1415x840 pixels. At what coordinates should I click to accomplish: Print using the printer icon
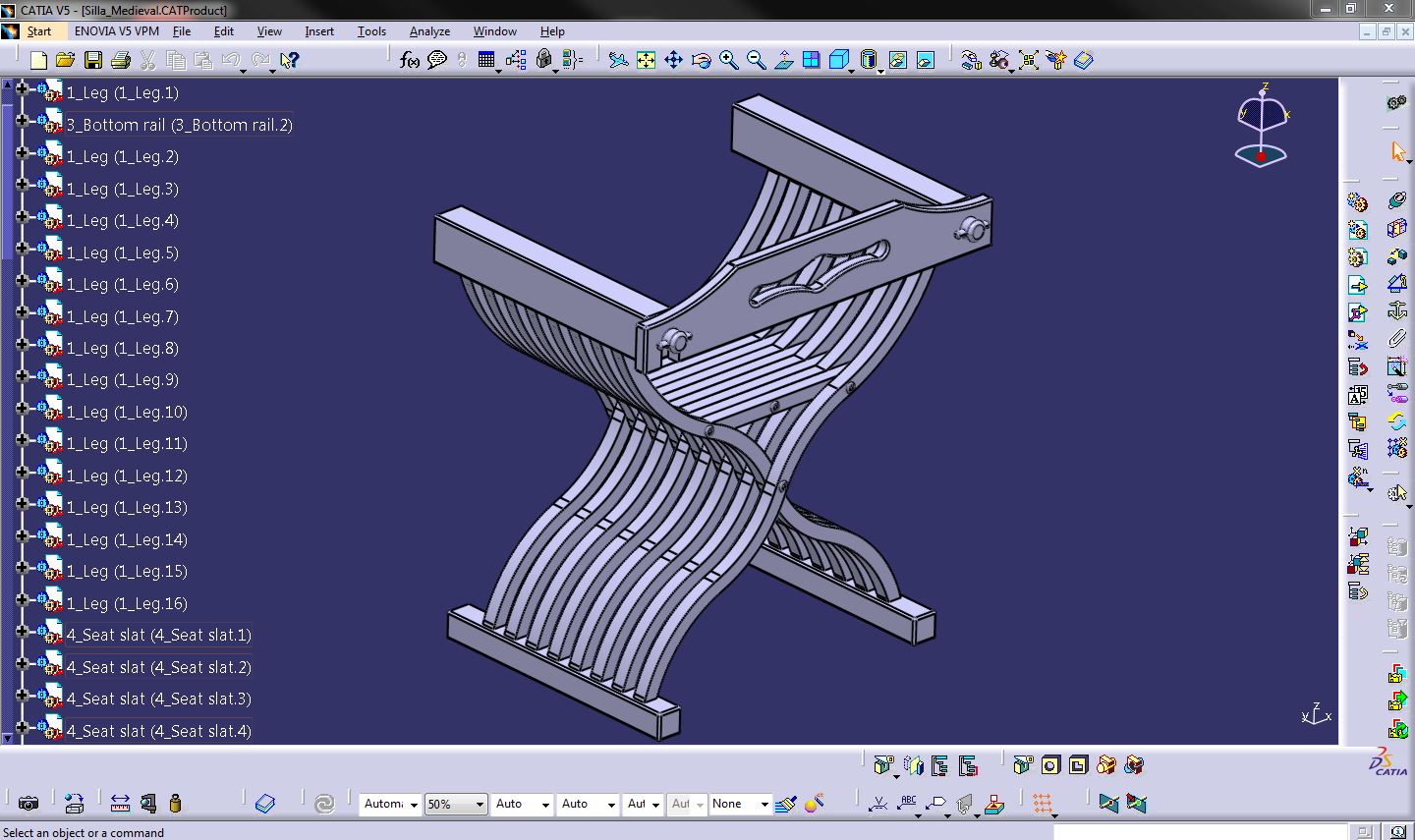[x=120, y=61]
